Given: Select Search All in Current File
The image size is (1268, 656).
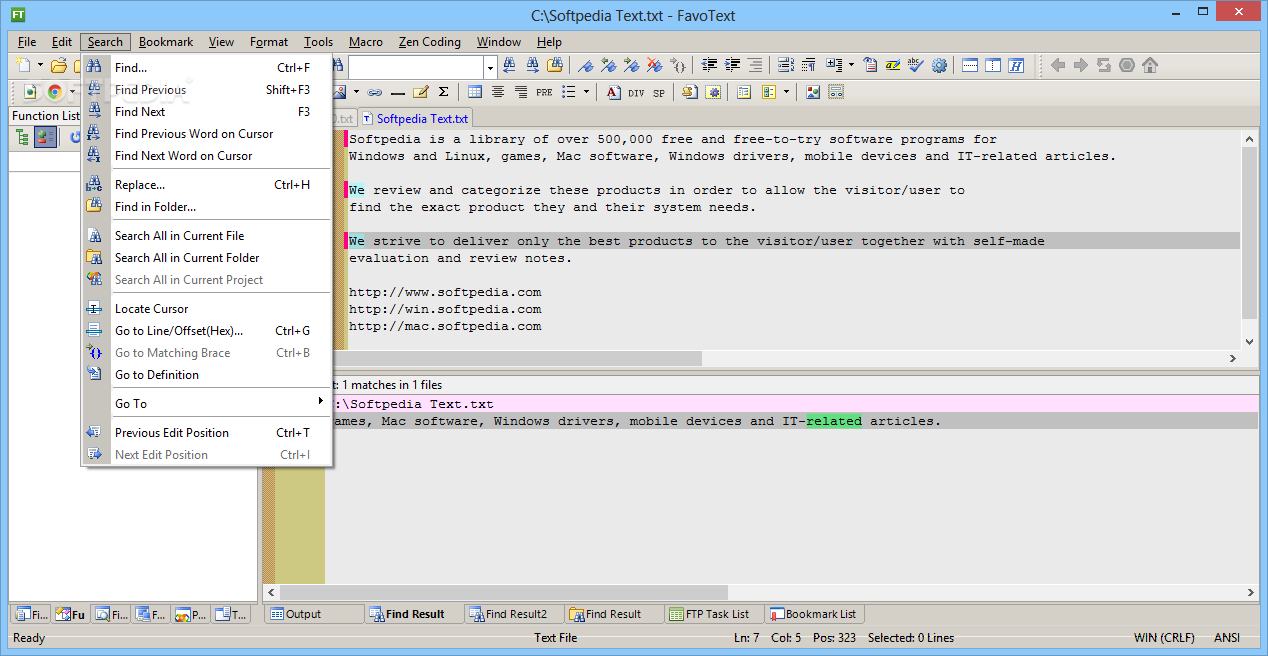Looking at the screenshot, I should click(x=206, y=236).
